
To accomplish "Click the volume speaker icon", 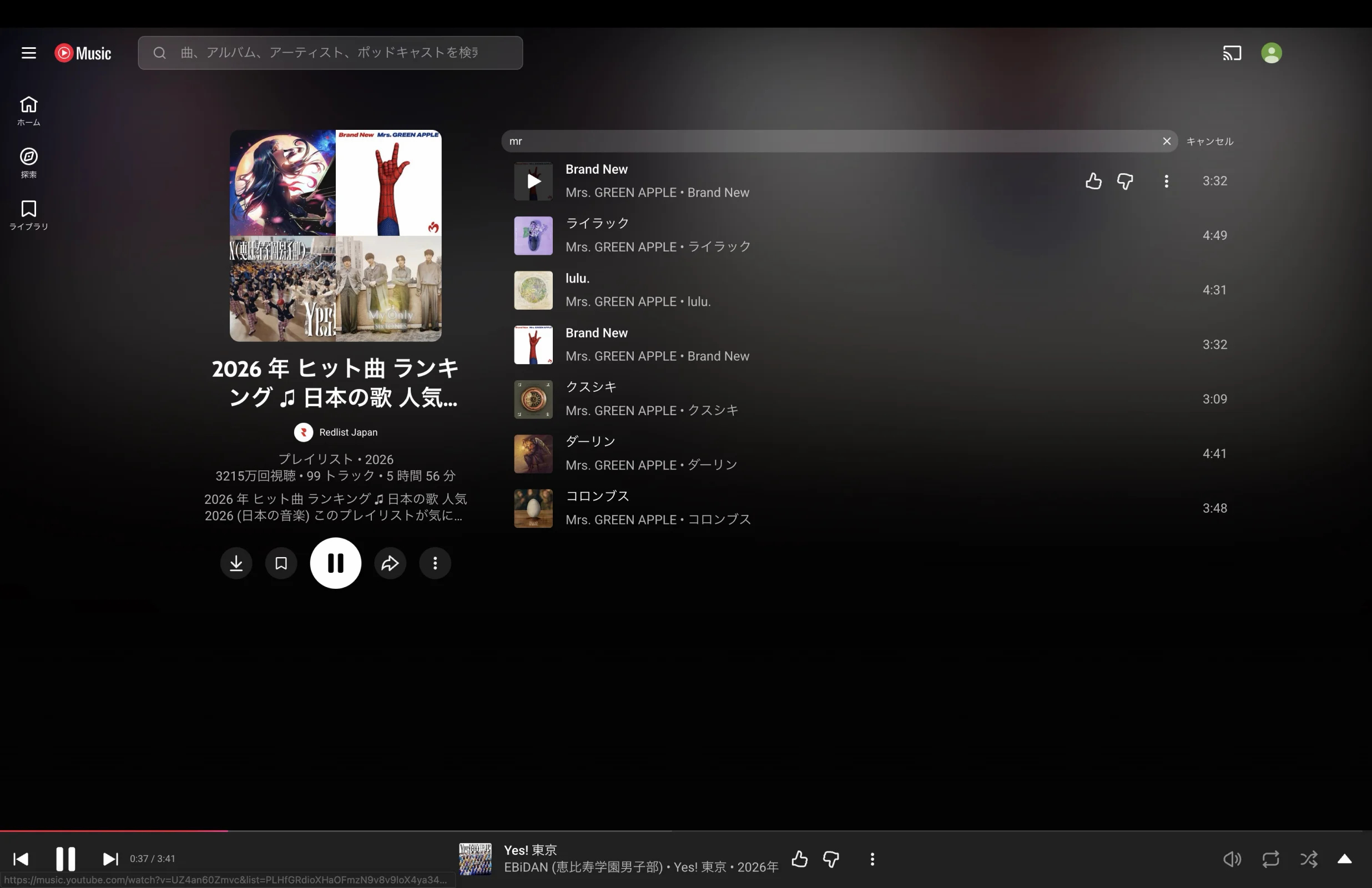I will (1232, 859).
